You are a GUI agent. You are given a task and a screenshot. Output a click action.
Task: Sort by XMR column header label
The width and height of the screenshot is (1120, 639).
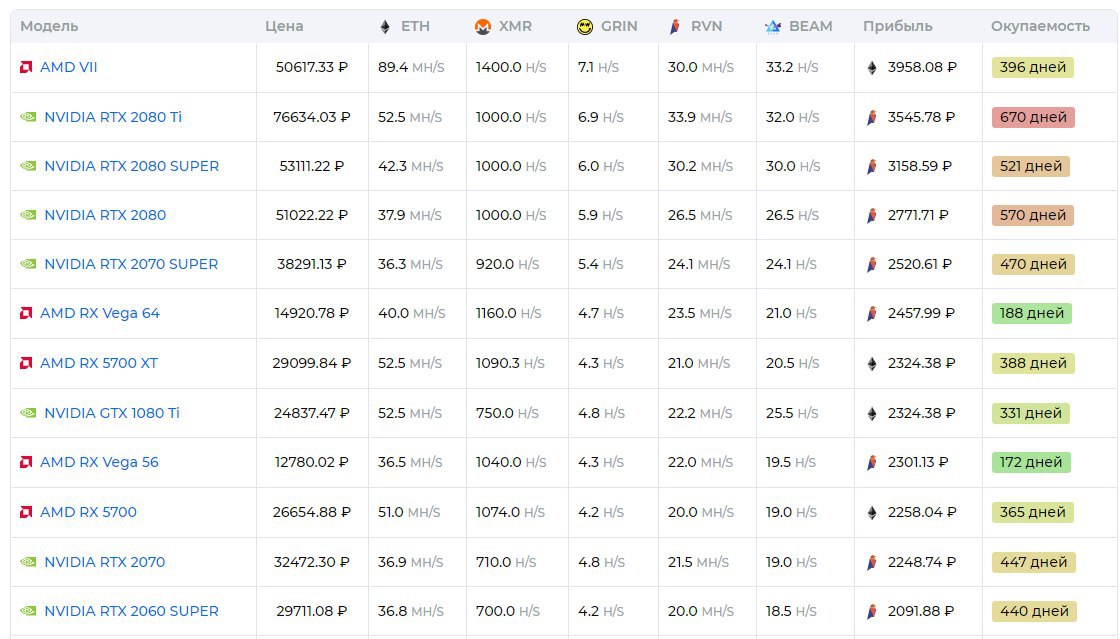coord(515,26)
